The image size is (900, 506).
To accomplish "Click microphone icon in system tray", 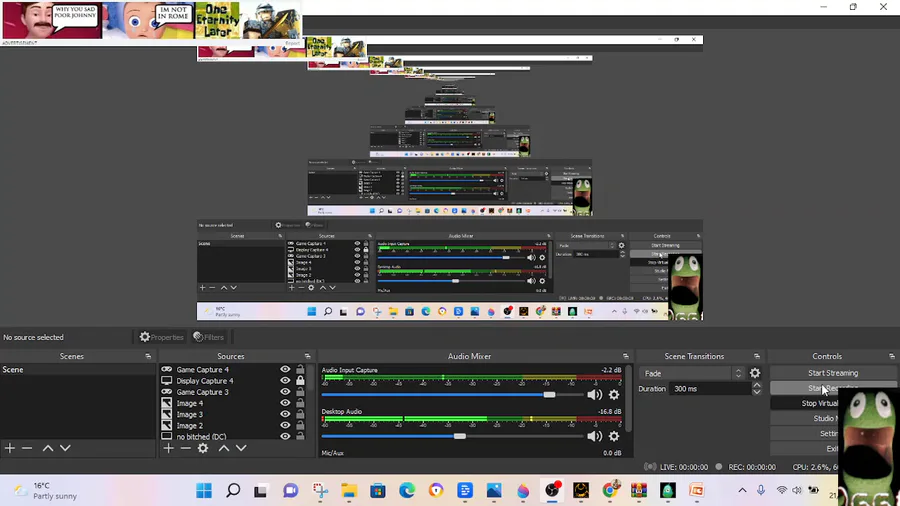I will pos(761,491).
